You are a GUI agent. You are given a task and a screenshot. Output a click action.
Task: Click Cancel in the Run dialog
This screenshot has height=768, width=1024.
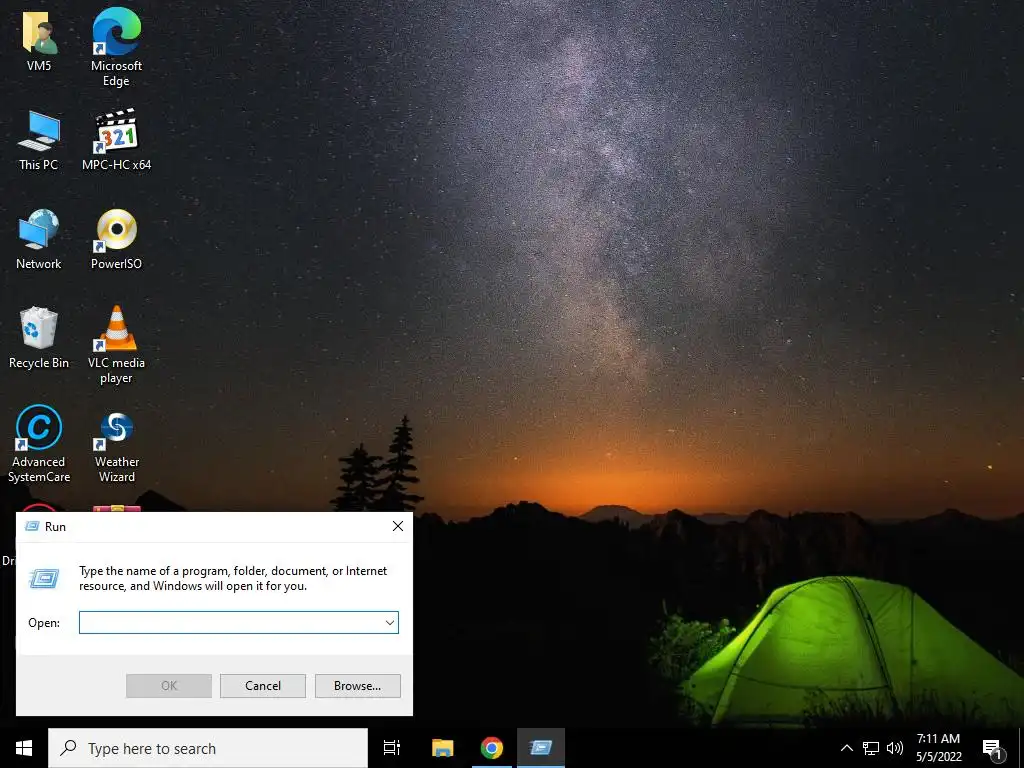pyautogui.click(x=263, y=686)
